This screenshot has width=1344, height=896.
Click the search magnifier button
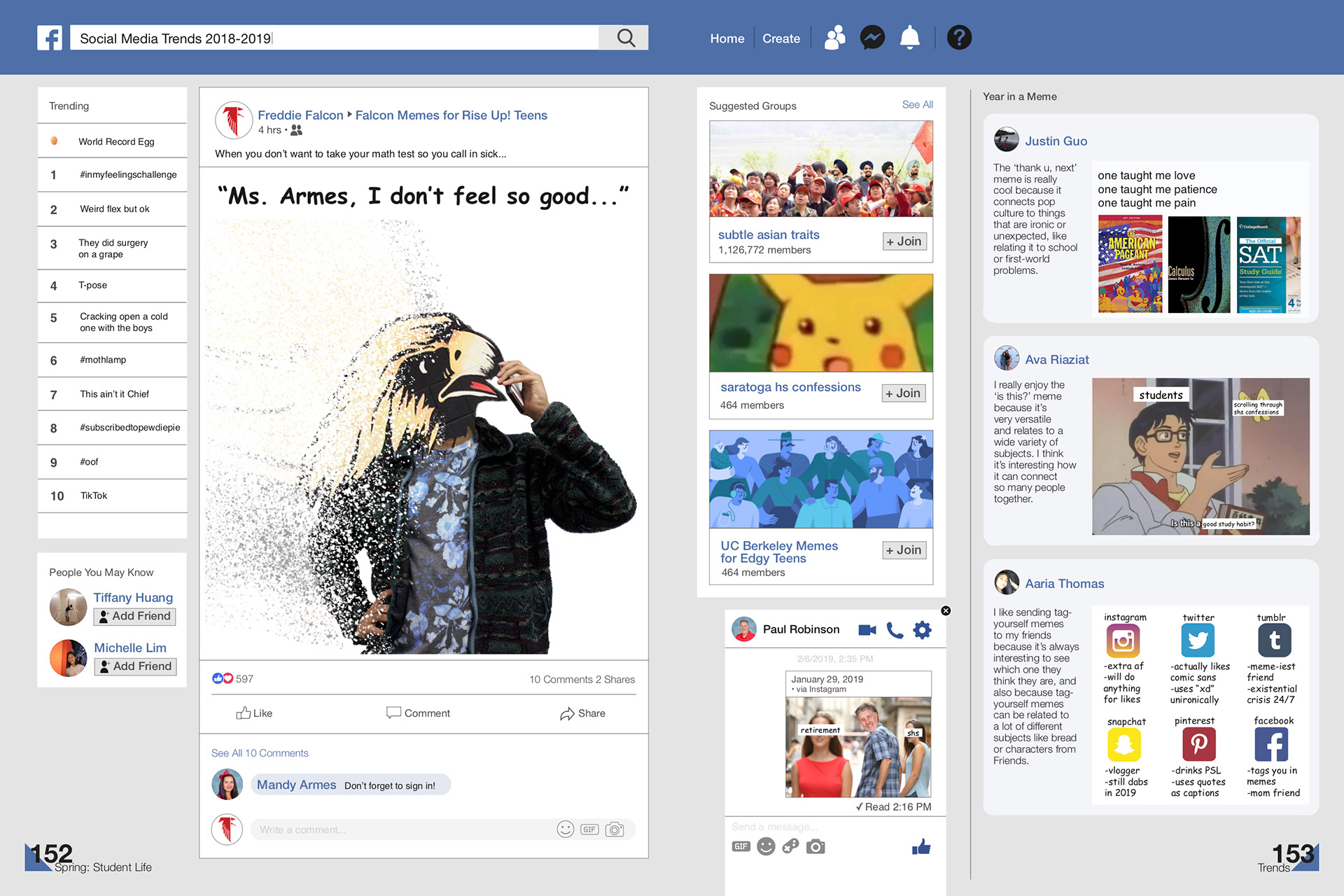(x=625, y=38)
